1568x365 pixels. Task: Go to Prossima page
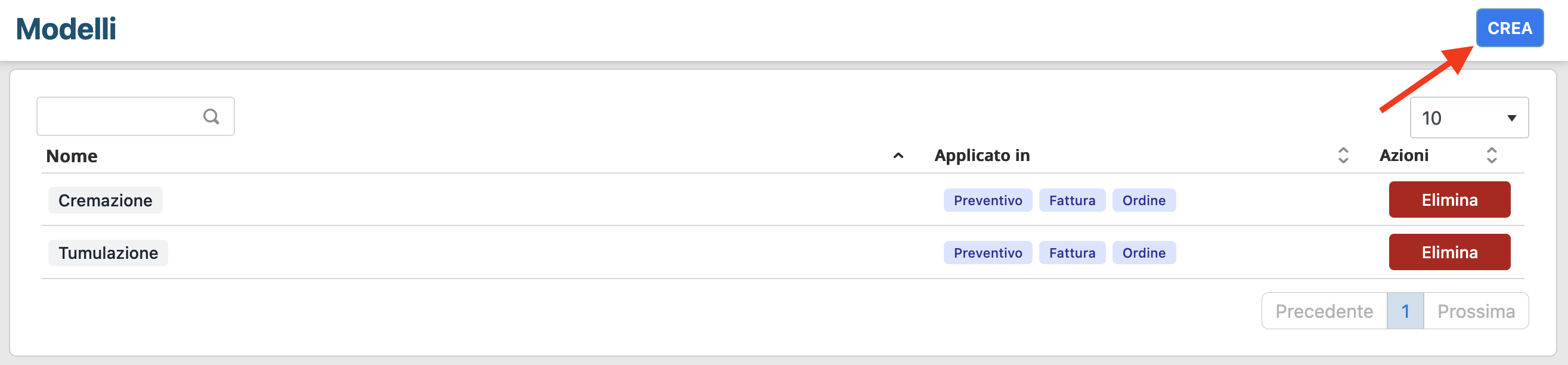1476,311
